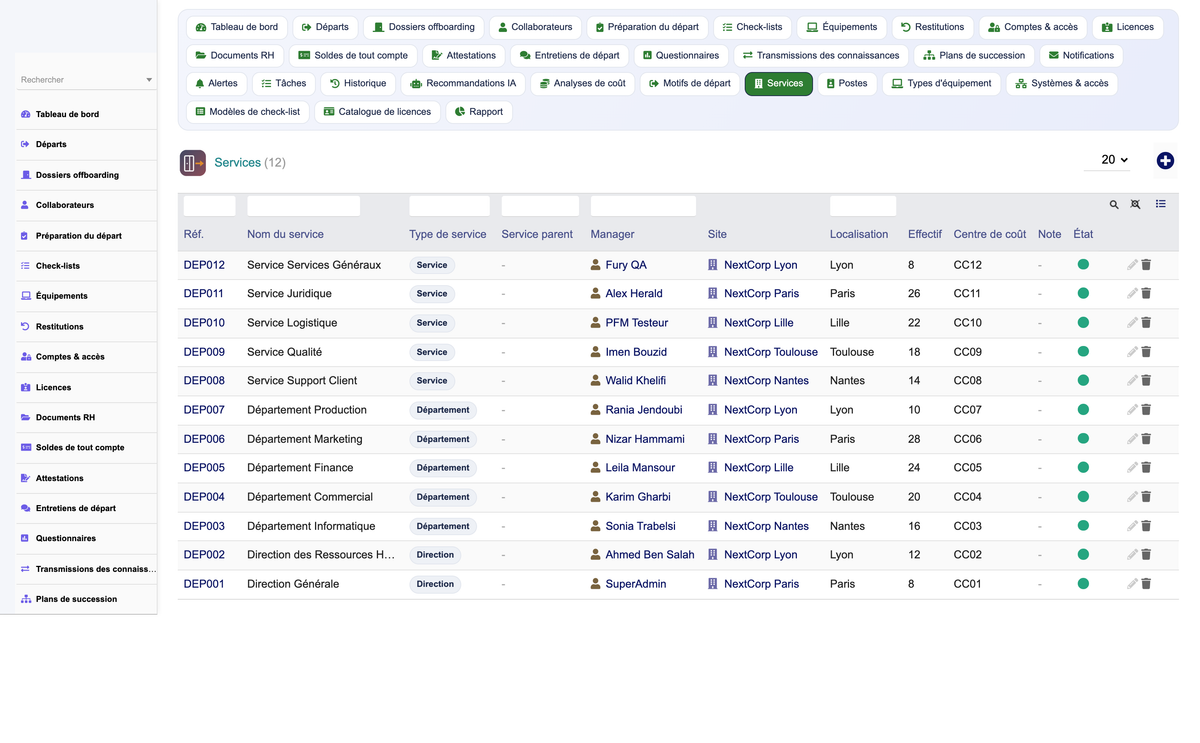The image size is (1200, 743).
Task: Select the Rapport tab
Action: (x=478, y=112)
